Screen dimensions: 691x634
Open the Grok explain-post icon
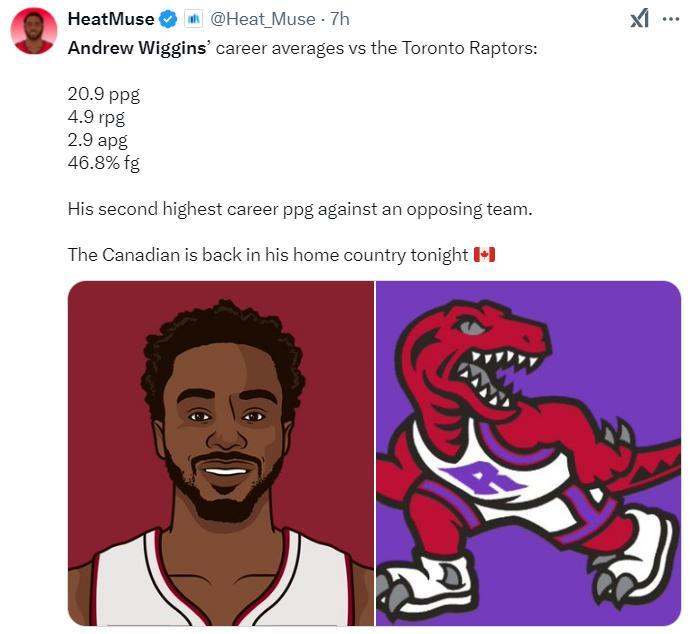pyautogui.click(x=639, y=19)
